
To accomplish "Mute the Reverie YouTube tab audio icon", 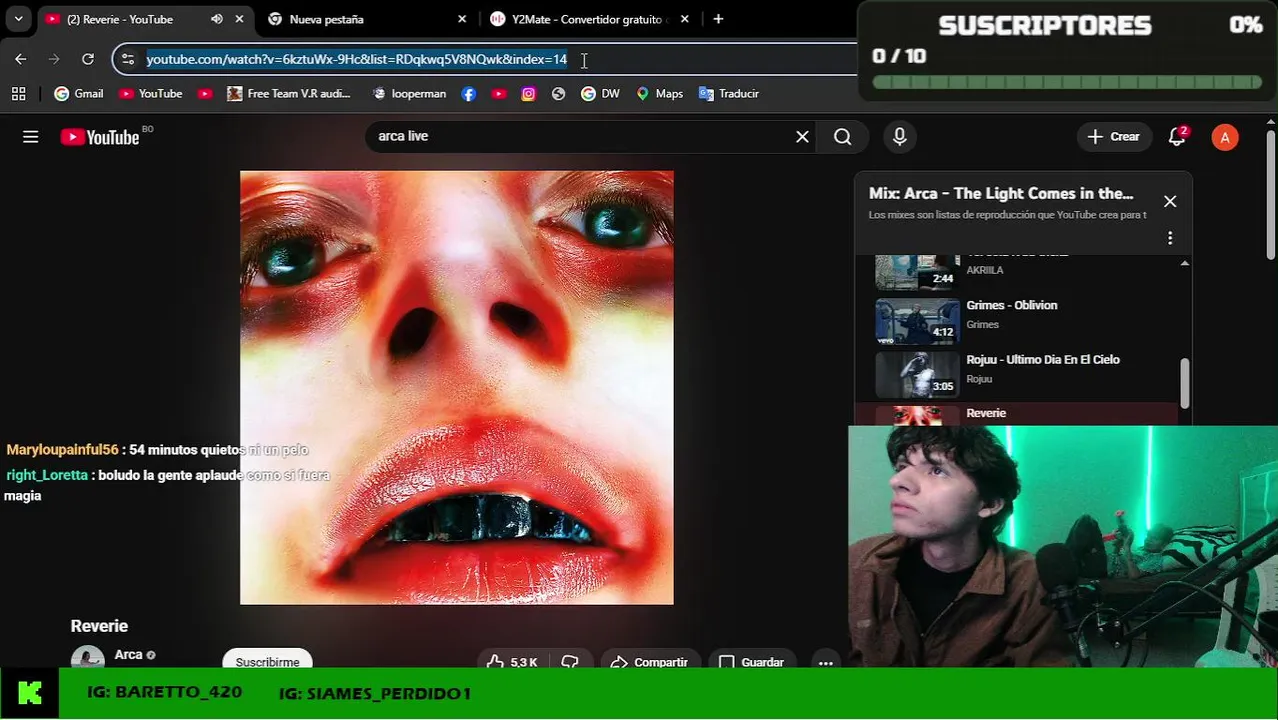I will click(217, 19).
